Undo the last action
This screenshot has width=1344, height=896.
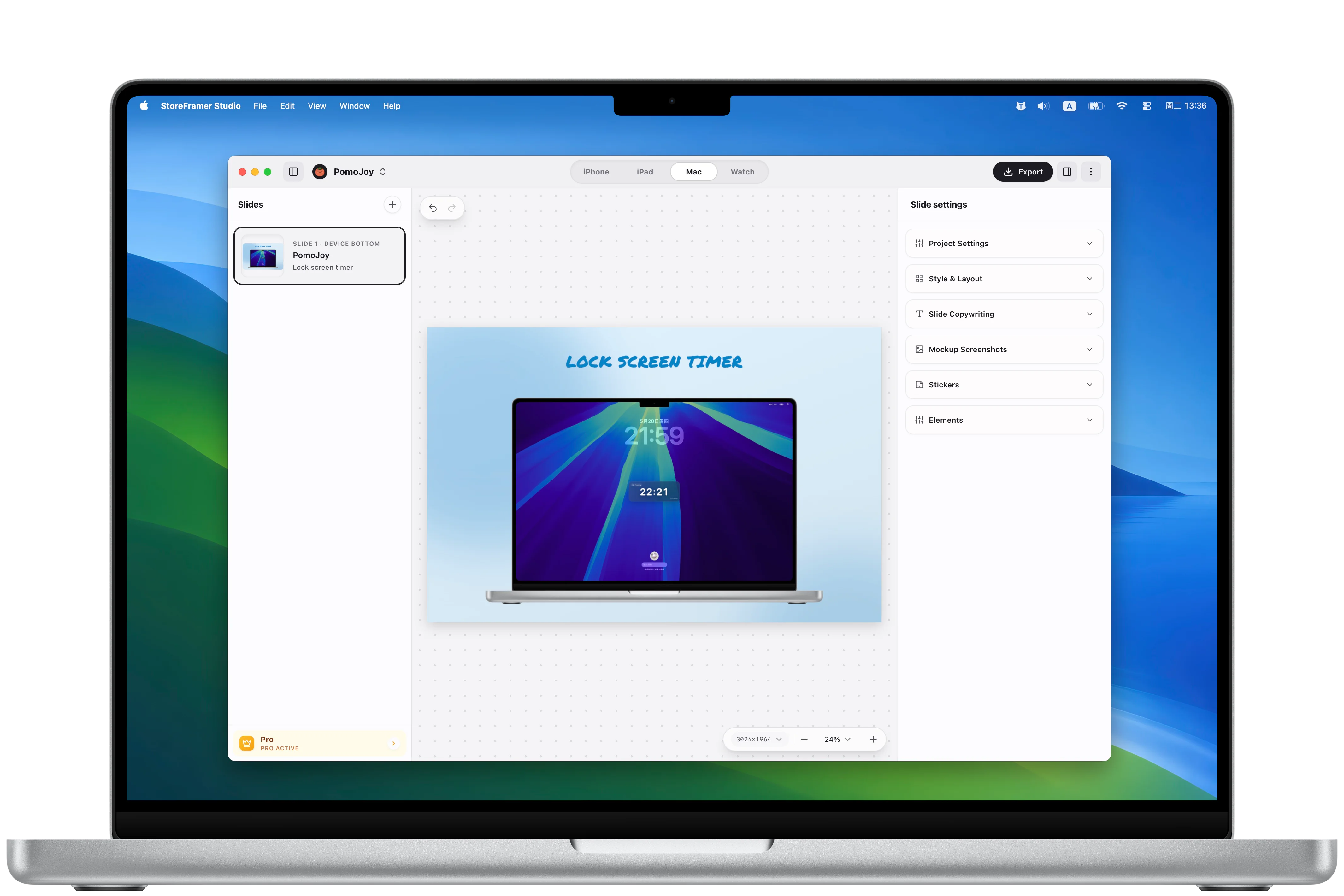click(x=433, y=208)
